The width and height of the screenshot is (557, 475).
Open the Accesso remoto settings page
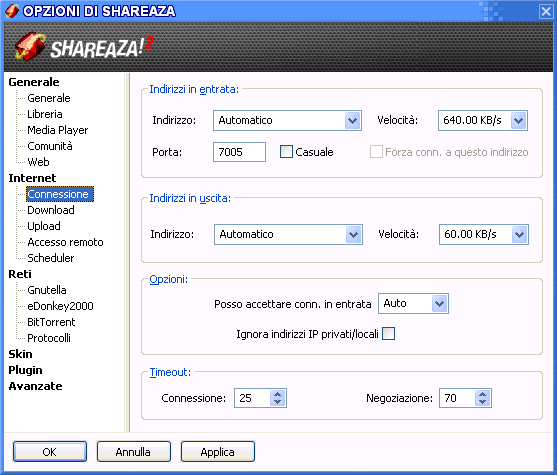click(x=65, y=242)
